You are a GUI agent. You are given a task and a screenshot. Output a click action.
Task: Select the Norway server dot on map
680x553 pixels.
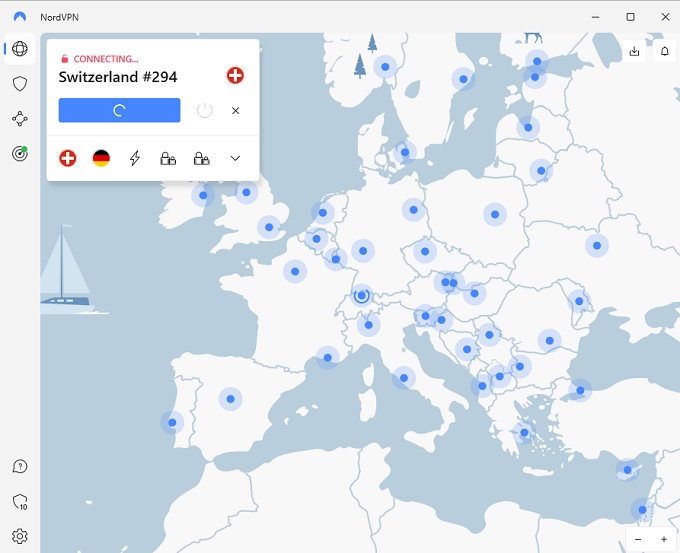385,67
